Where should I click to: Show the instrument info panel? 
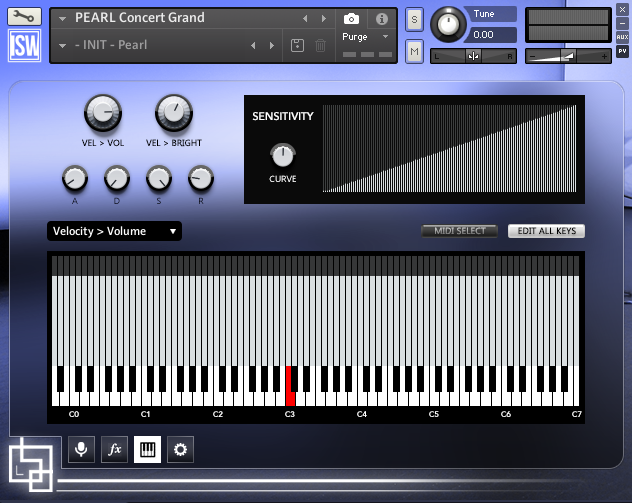point(382,19)
